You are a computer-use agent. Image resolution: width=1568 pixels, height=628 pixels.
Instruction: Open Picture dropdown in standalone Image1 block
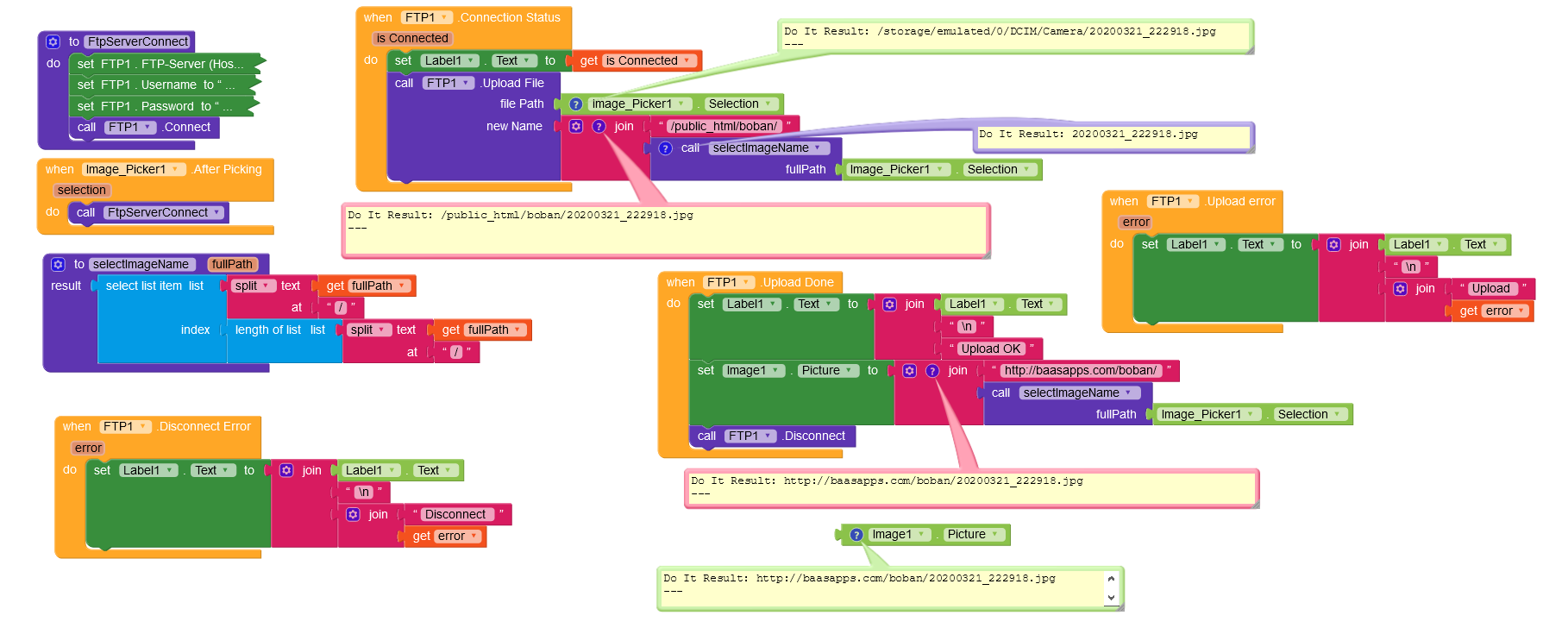(x=974, y=535)
